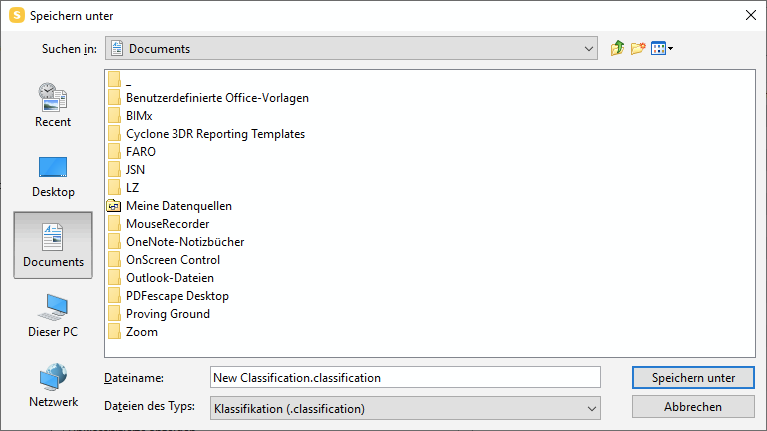767x431 pixels.
Task: Select the Zoom folder
Action: click(x=133, y=332)
